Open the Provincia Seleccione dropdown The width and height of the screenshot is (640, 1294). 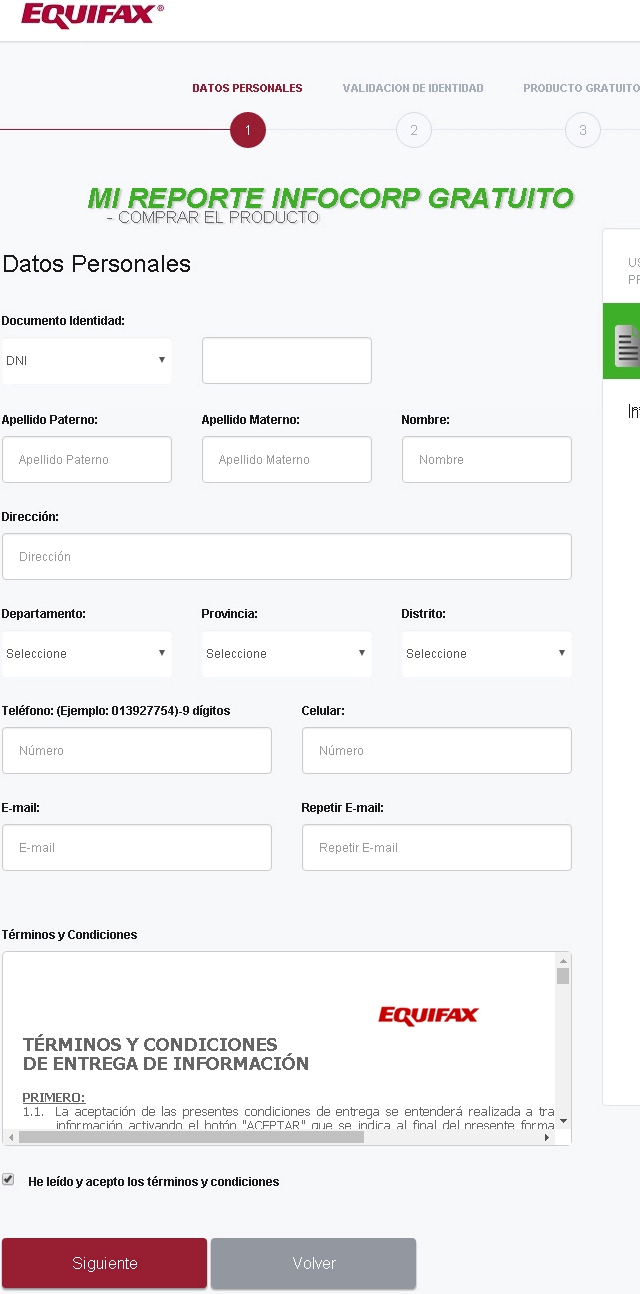point(287,654)
